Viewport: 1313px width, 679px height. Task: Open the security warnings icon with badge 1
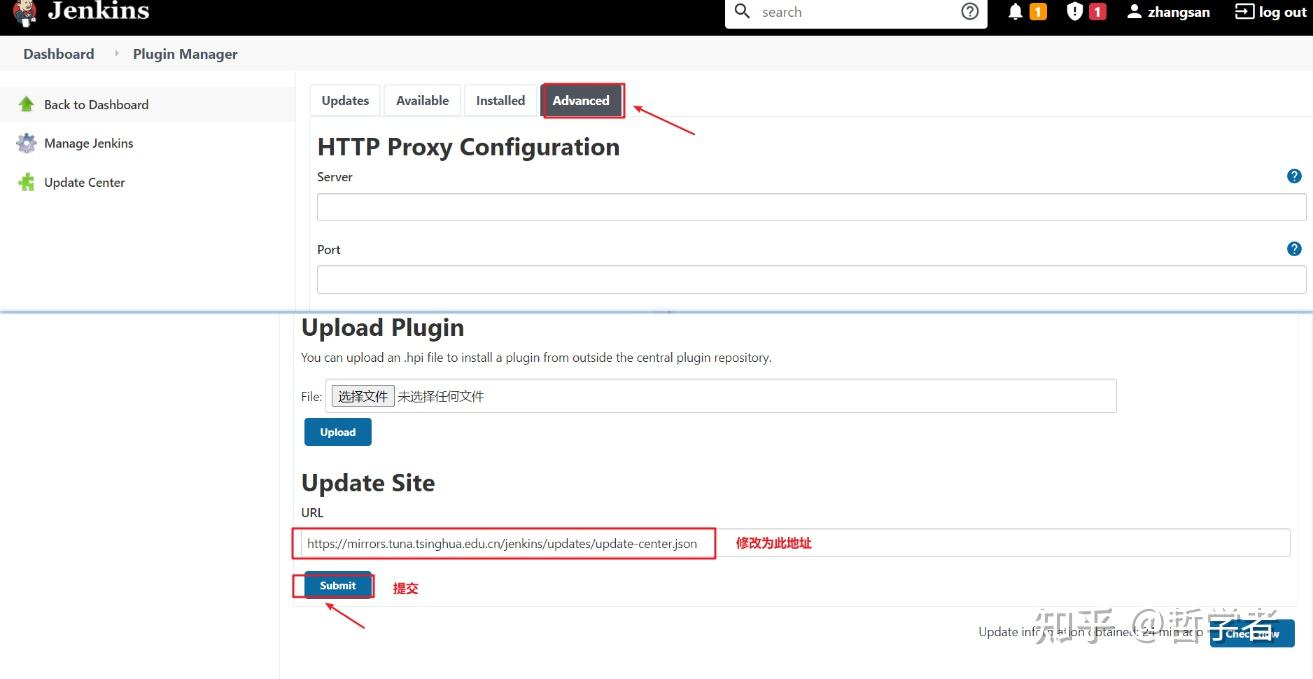point(1084,12)
